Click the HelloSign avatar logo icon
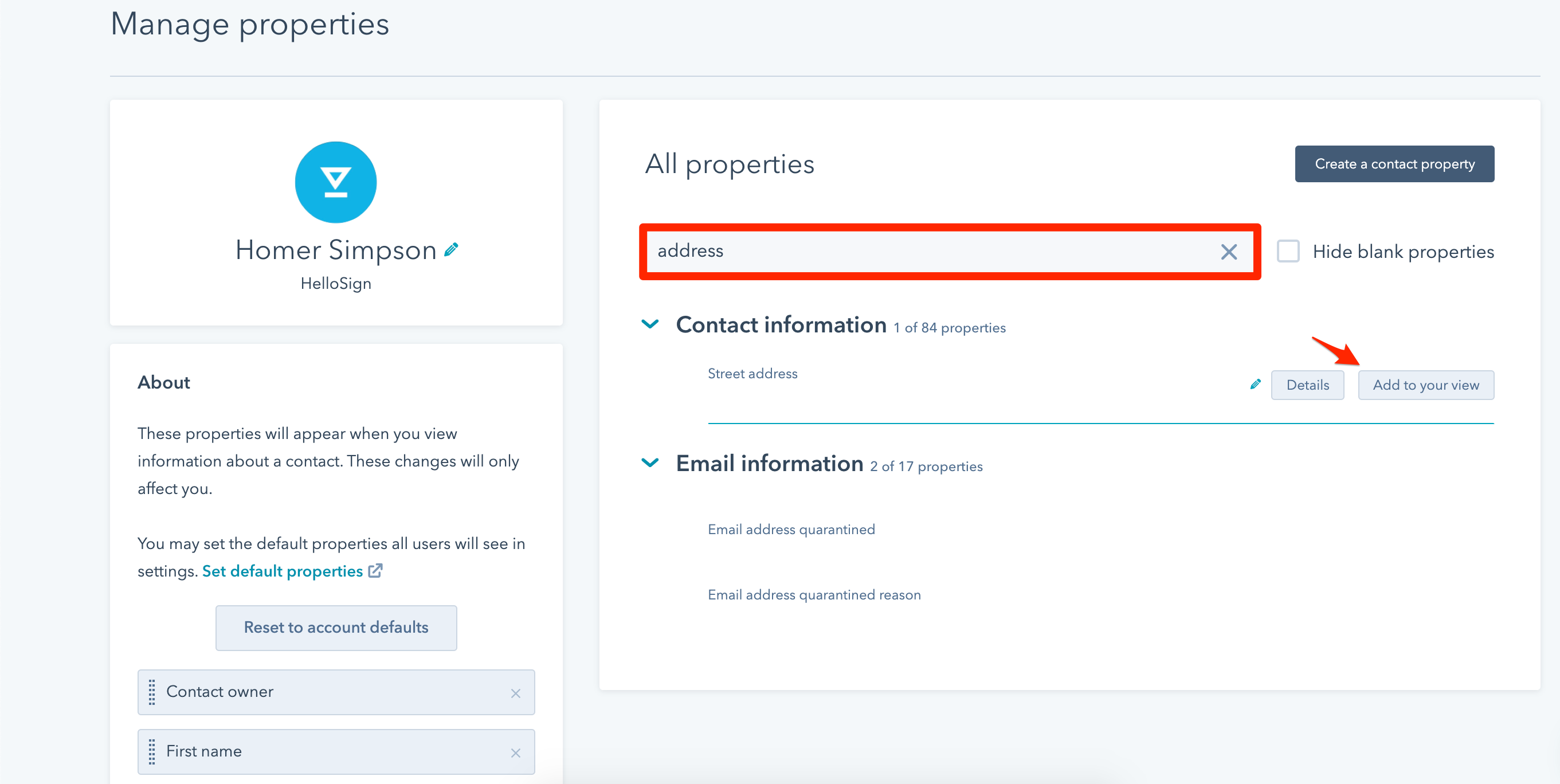 click(x=335, y=182)
